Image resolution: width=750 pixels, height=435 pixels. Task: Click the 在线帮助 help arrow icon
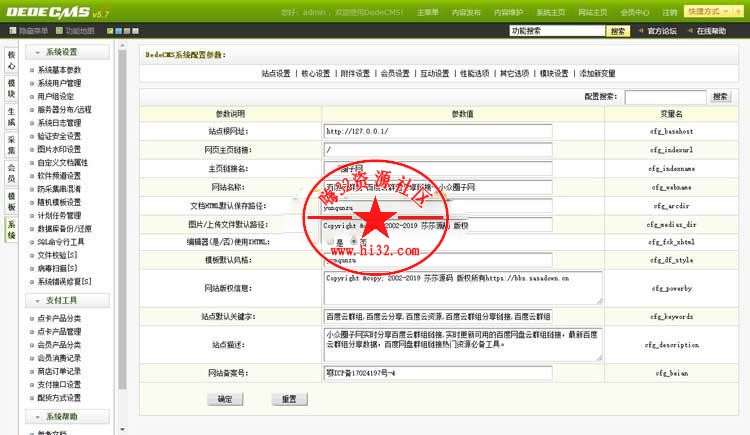tap(689, 31)
